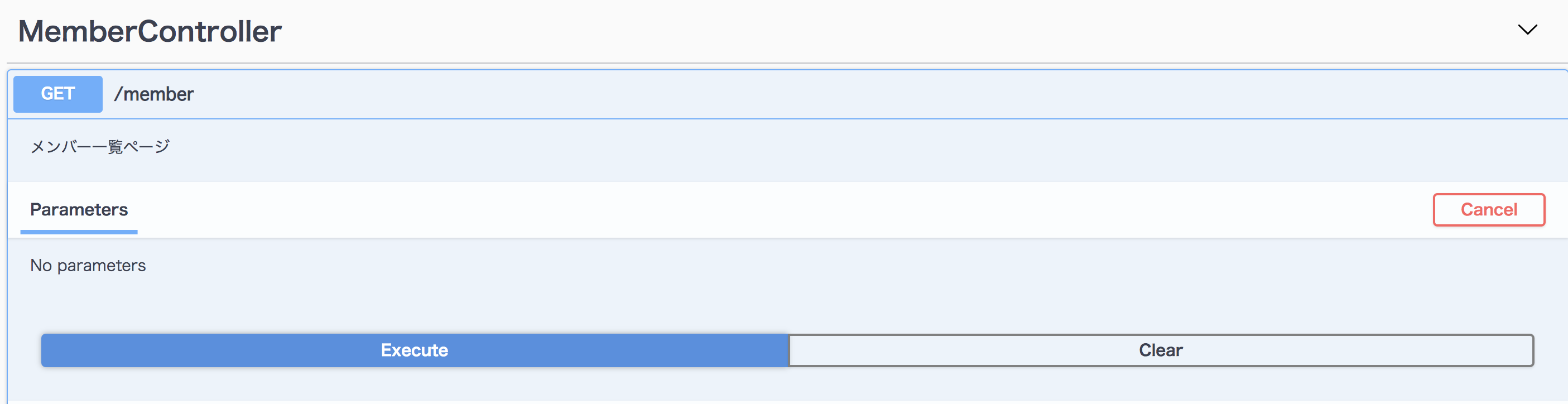Viewport: 1568px width, 404px height.
Task: Execute the /member request
Action: tap(415, 350)
